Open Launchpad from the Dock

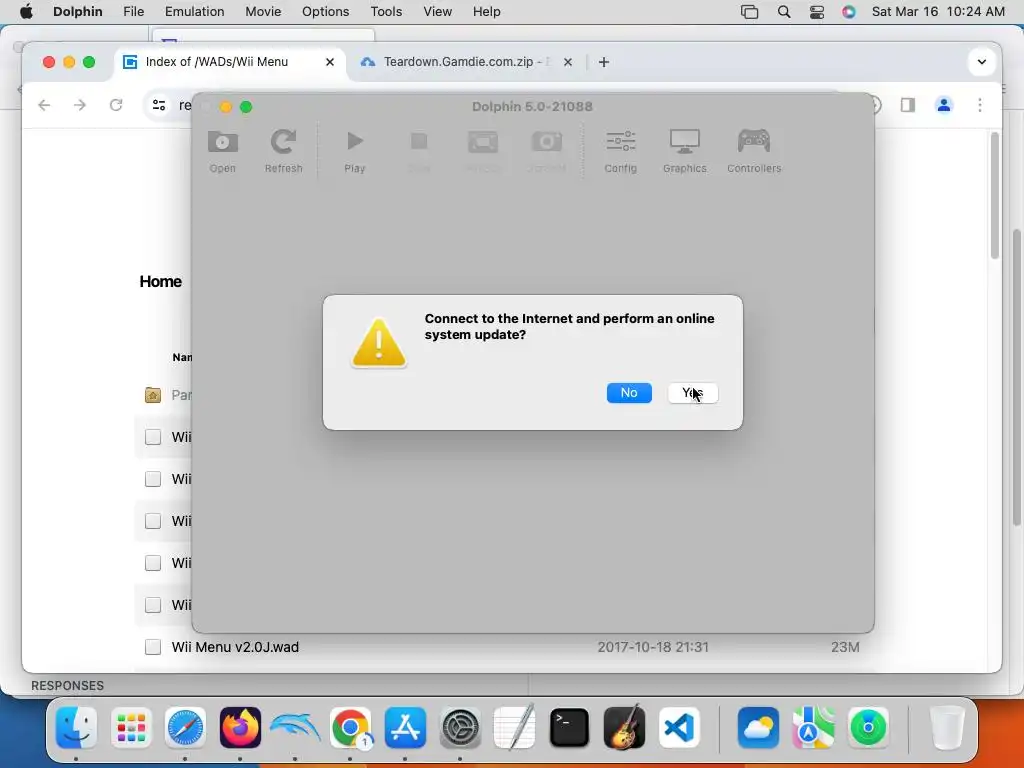(131, 728)
